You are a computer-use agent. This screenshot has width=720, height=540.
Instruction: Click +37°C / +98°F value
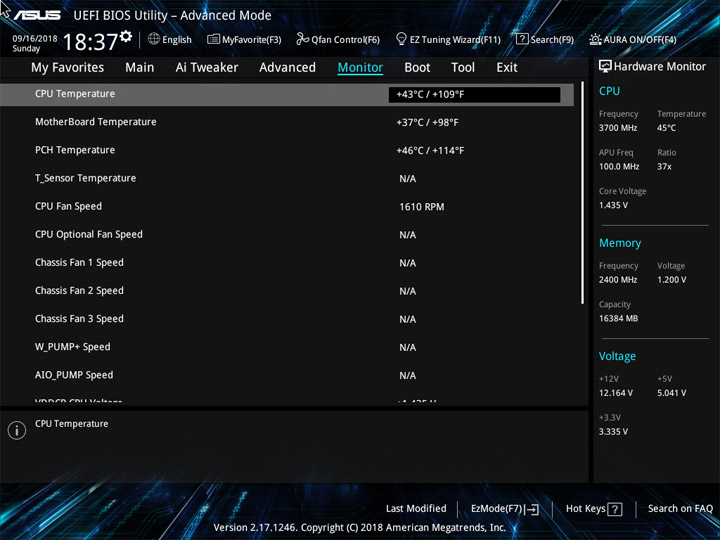click(x=428, y=123)
